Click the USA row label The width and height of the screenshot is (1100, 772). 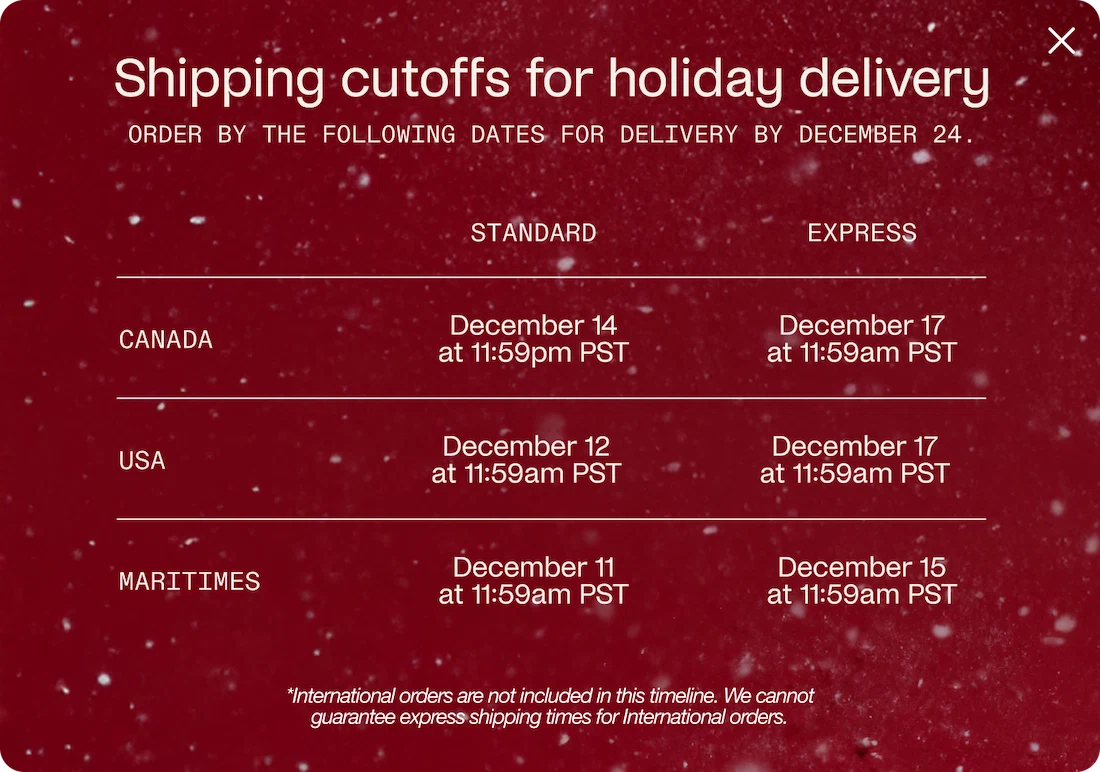coord(142,461)
